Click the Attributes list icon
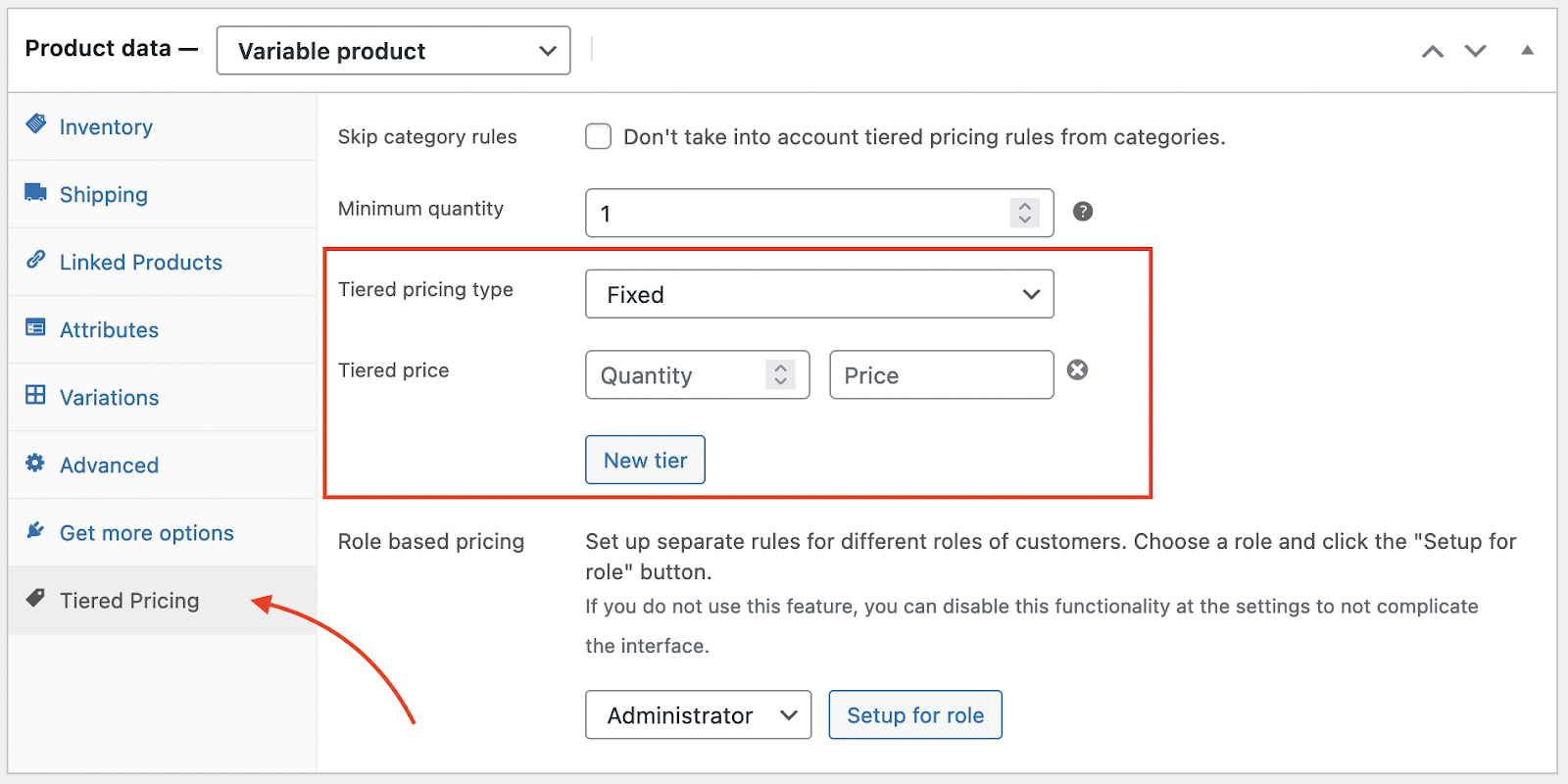Image resolution: width=1568 pixels, height=784 pixels. coord(36,327)
